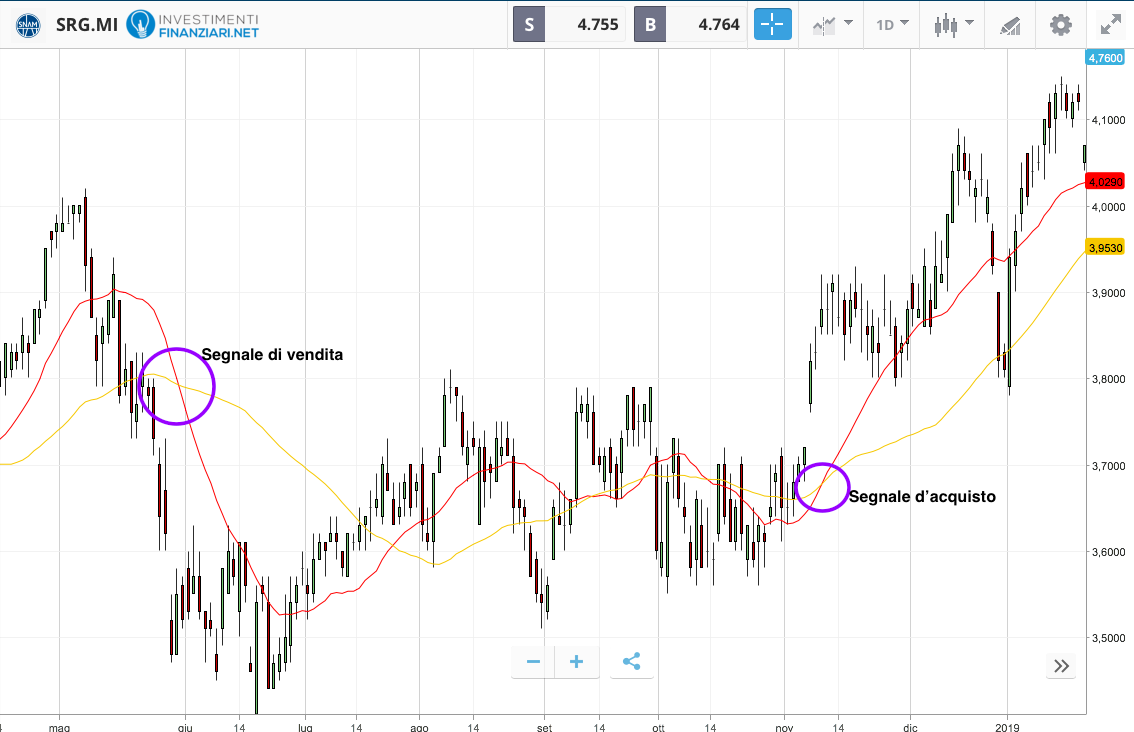Click the blue current price label 4,7600
1134x732 pixels.
(1105, 58)
